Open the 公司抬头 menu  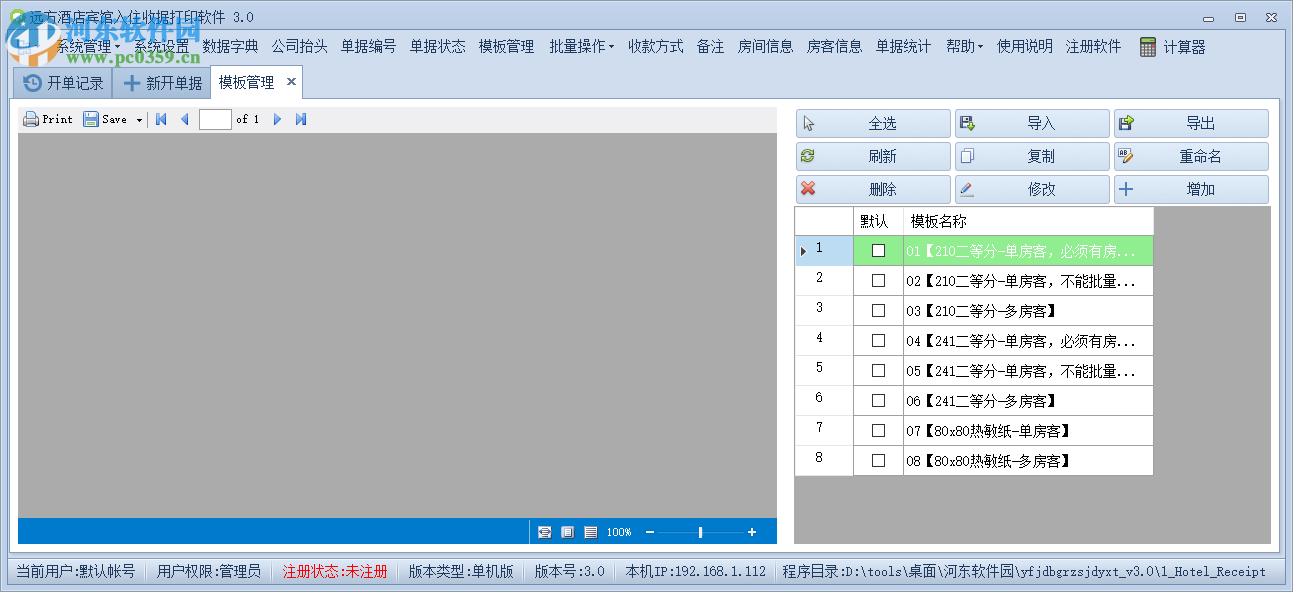pos(299,46)
